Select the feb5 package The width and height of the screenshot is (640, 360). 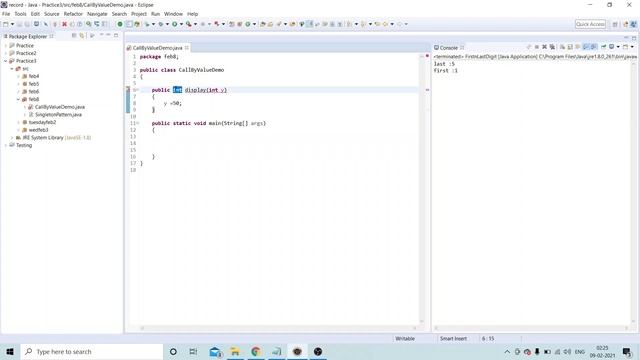click(33, 84)
